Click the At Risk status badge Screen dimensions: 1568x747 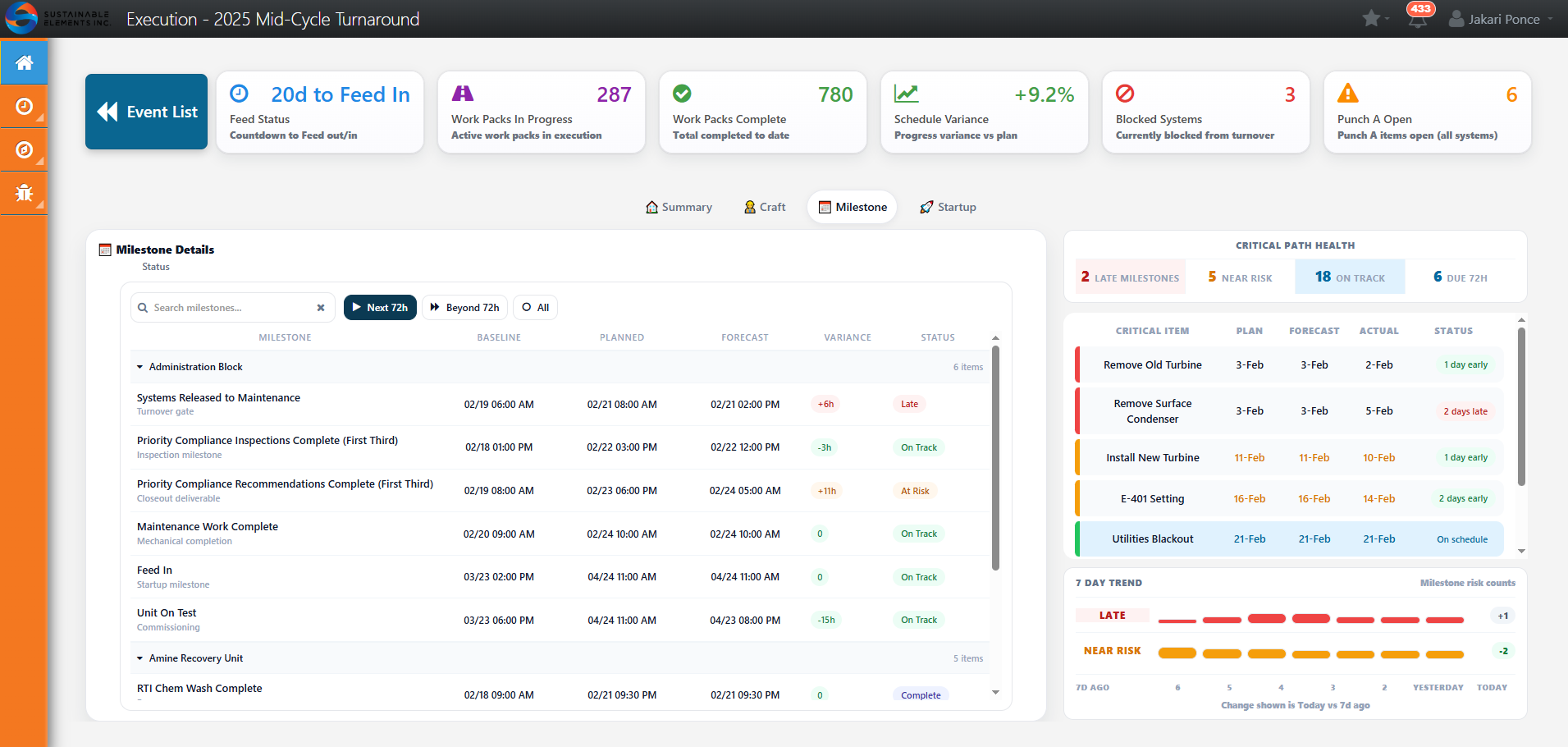[915, 491]
